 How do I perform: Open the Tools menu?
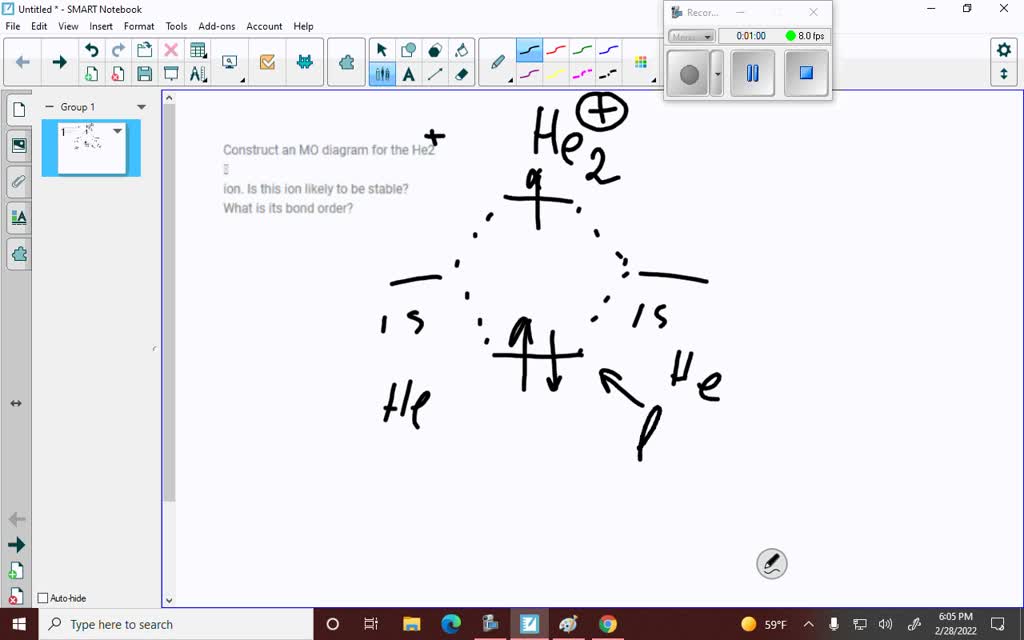pos(176,26)
